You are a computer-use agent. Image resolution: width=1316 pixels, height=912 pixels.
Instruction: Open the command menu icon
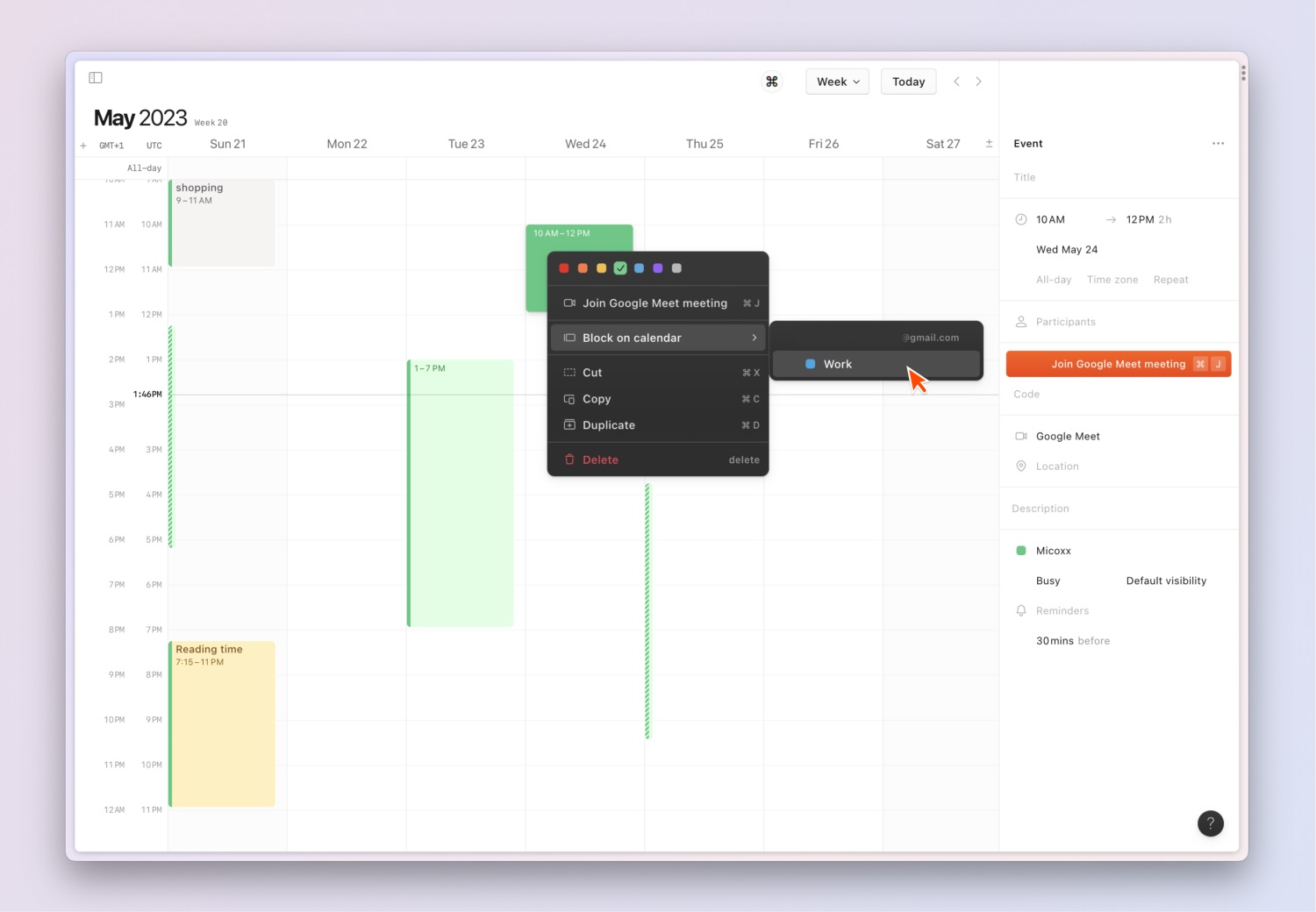pos(772,82)
